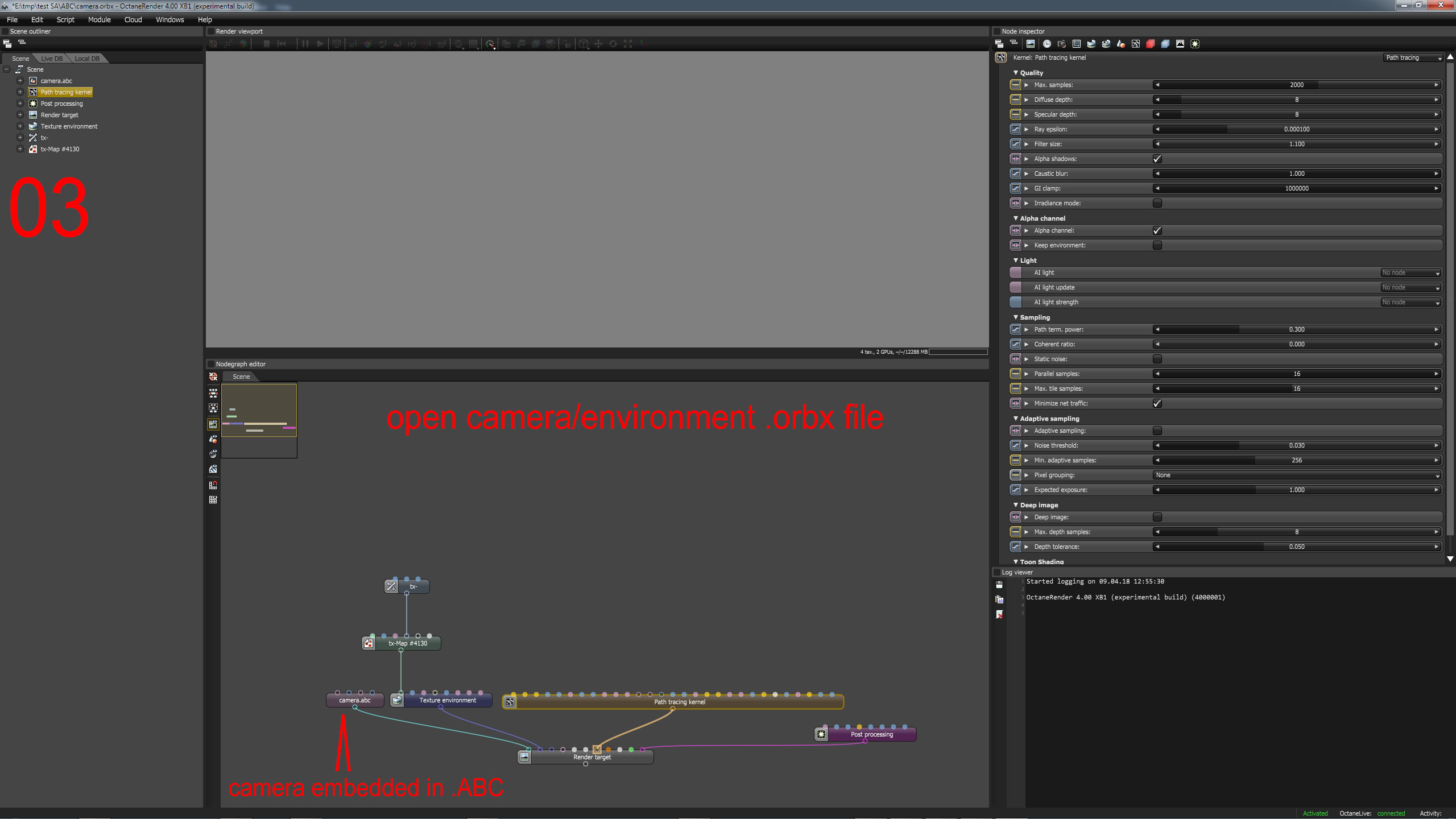The height and width of the screenshot is (819, 1456).
Task: Click the clay mode gauge icon in viewport toolbar
Action: [x=490, y=44]
